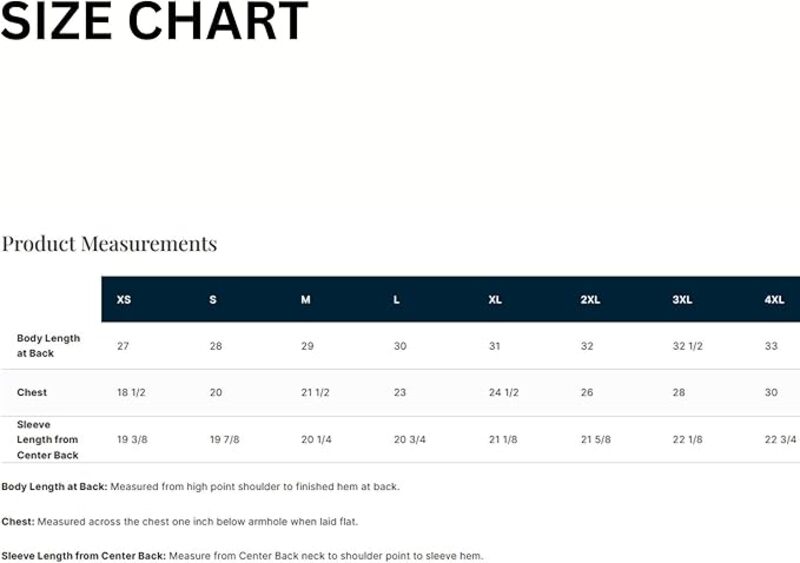Click the XL size column header

point(495,300)
